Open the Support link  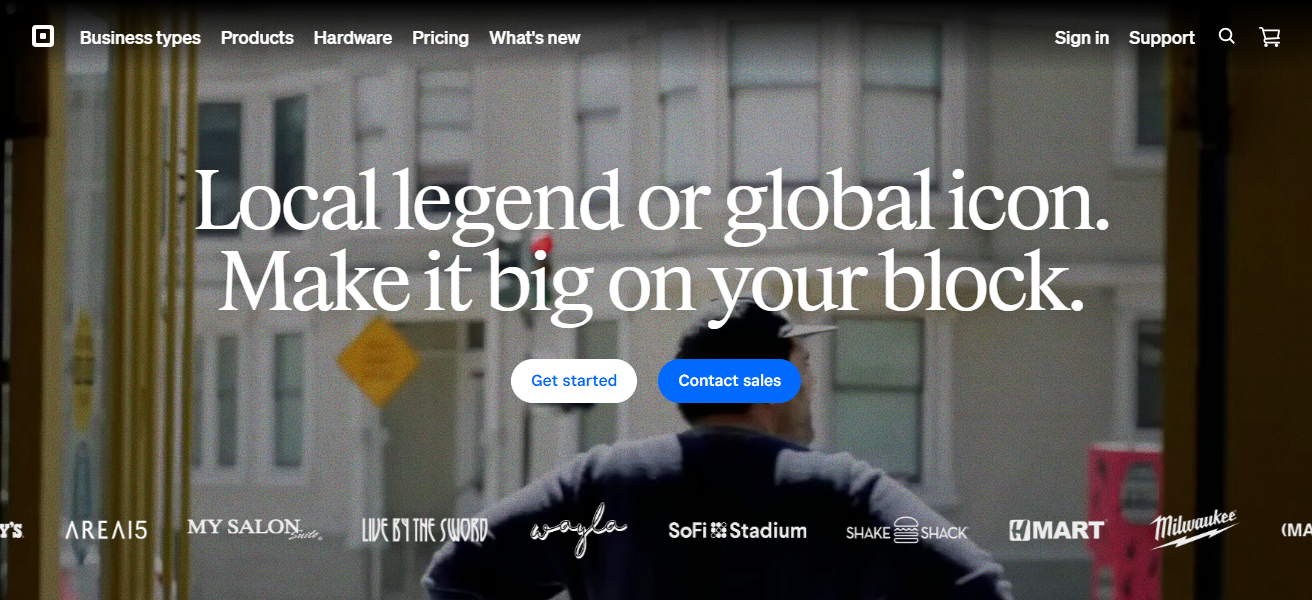pos(1162,38)
